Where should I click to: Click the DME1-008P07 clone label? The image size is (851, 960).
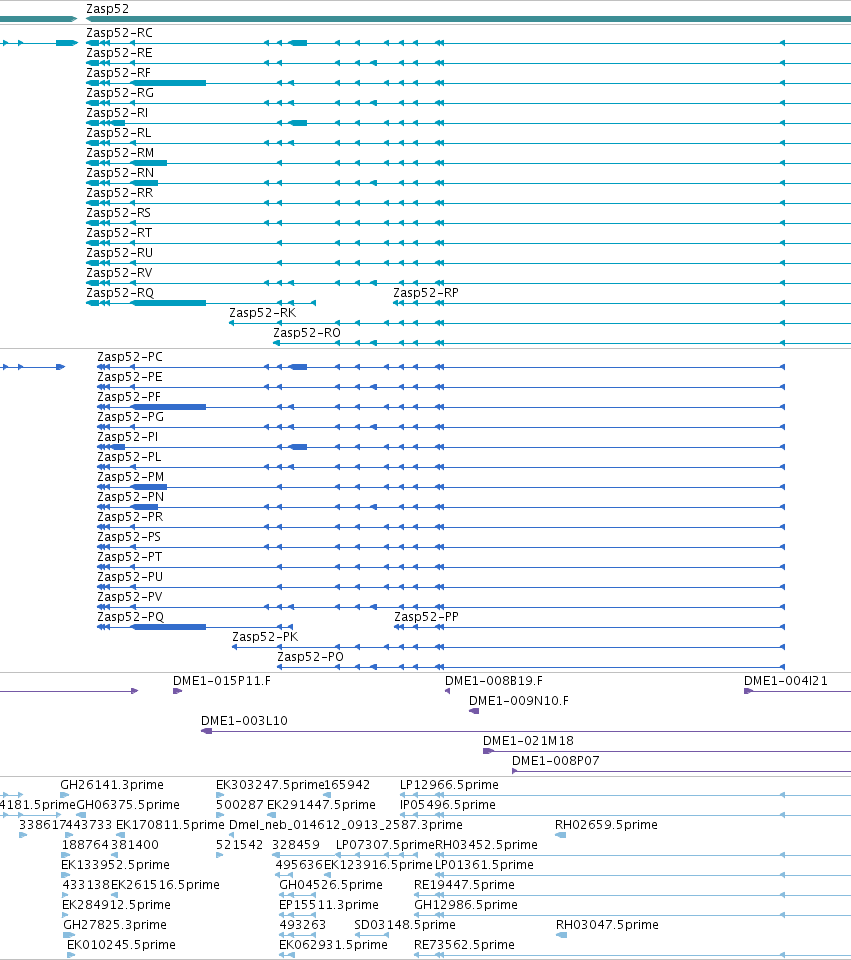tap(556, 761)
